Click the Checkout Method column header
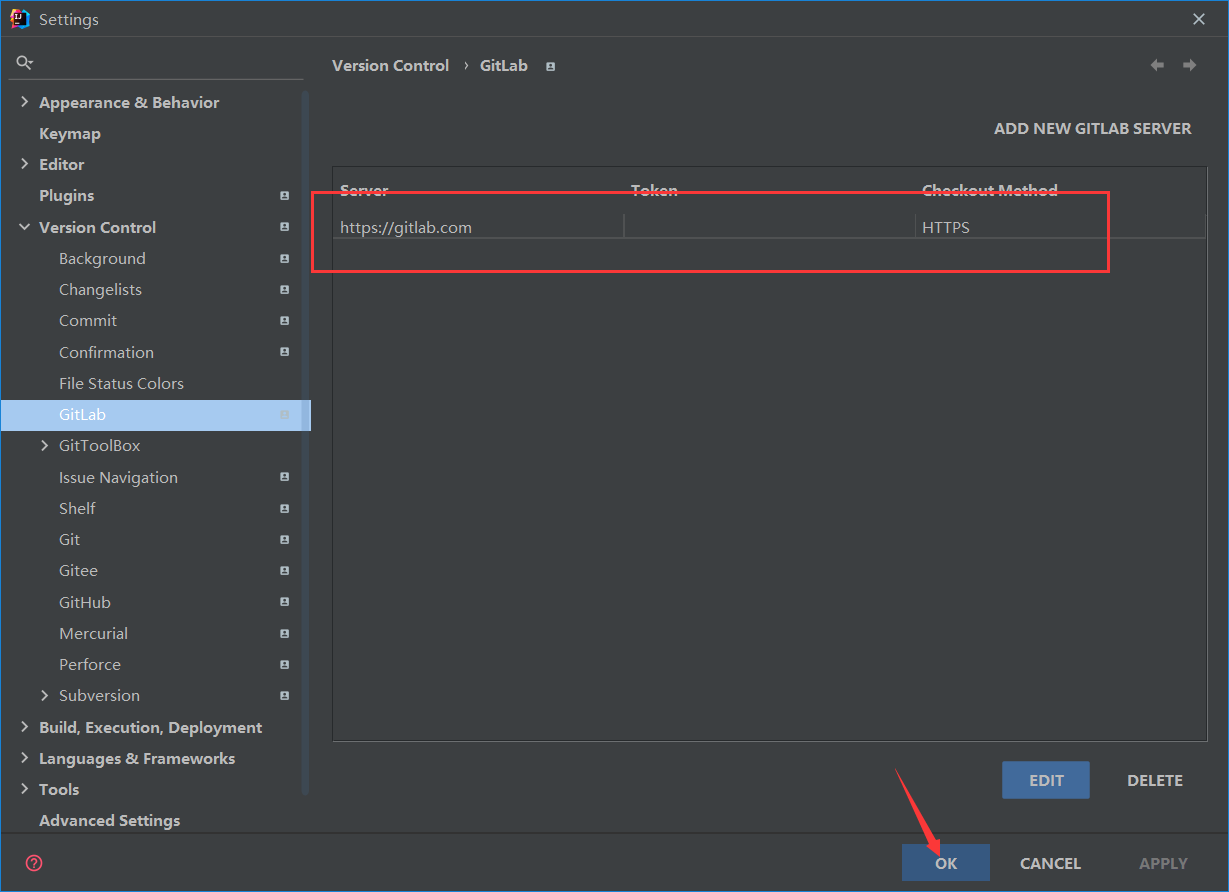This screenshot has width=1229, height=892. [x=990, y=190]
